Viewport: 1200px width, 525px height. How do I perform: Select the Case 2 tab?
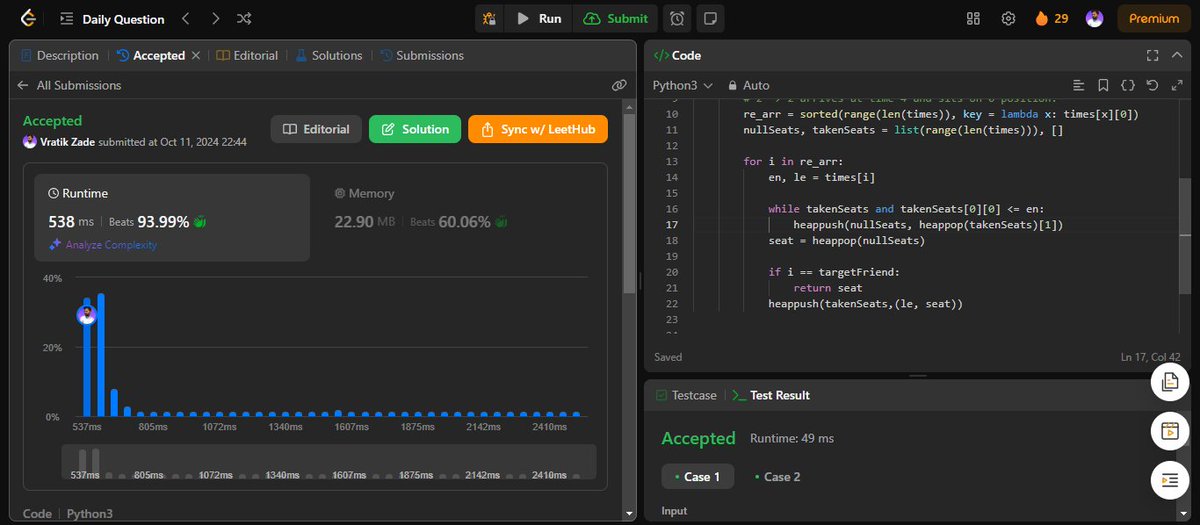(777, 477)
